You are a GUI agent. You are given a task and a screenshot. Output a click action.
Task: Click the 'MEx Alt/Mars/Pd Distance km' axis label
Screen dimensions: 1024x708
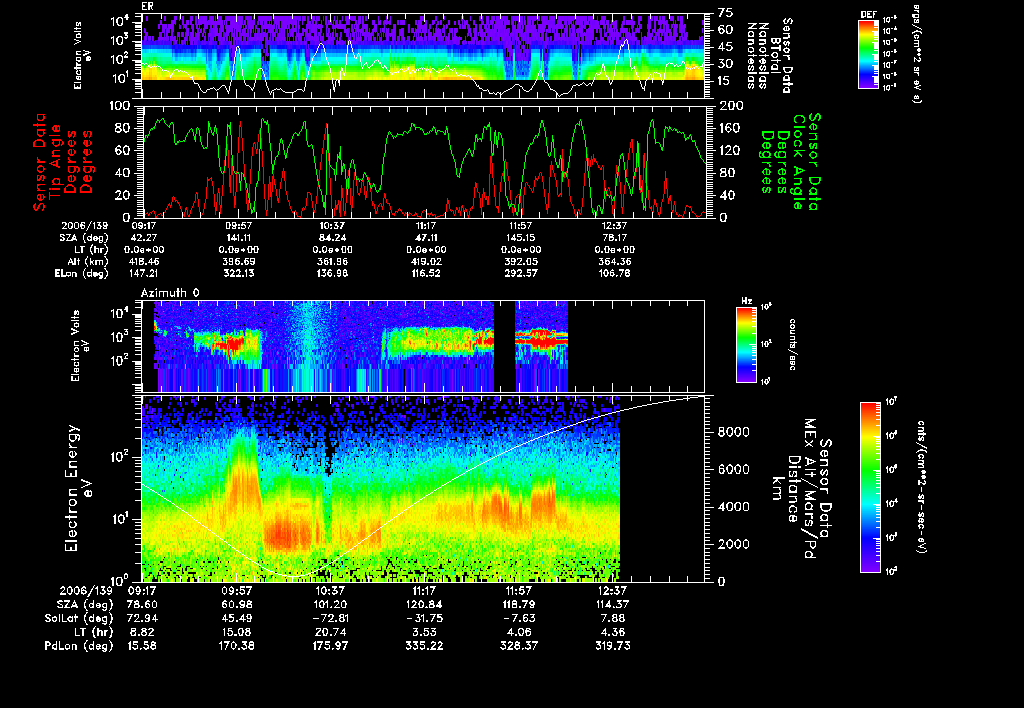tap(801, 489)
